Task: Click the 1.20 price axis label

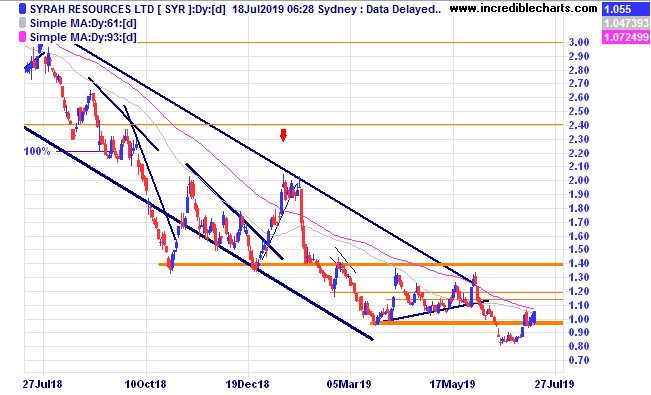Action: (579, 291)
